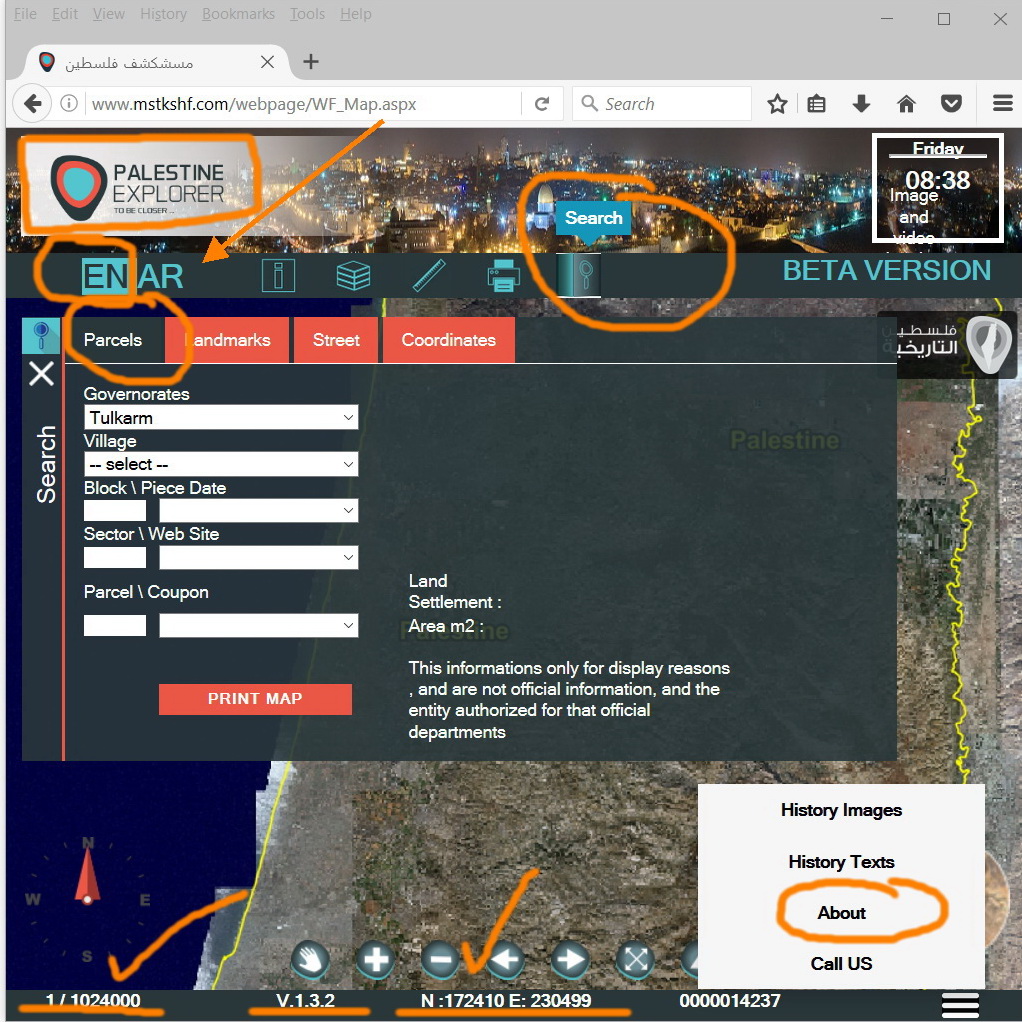Close the Search panel with X

[x=42, y=373]
